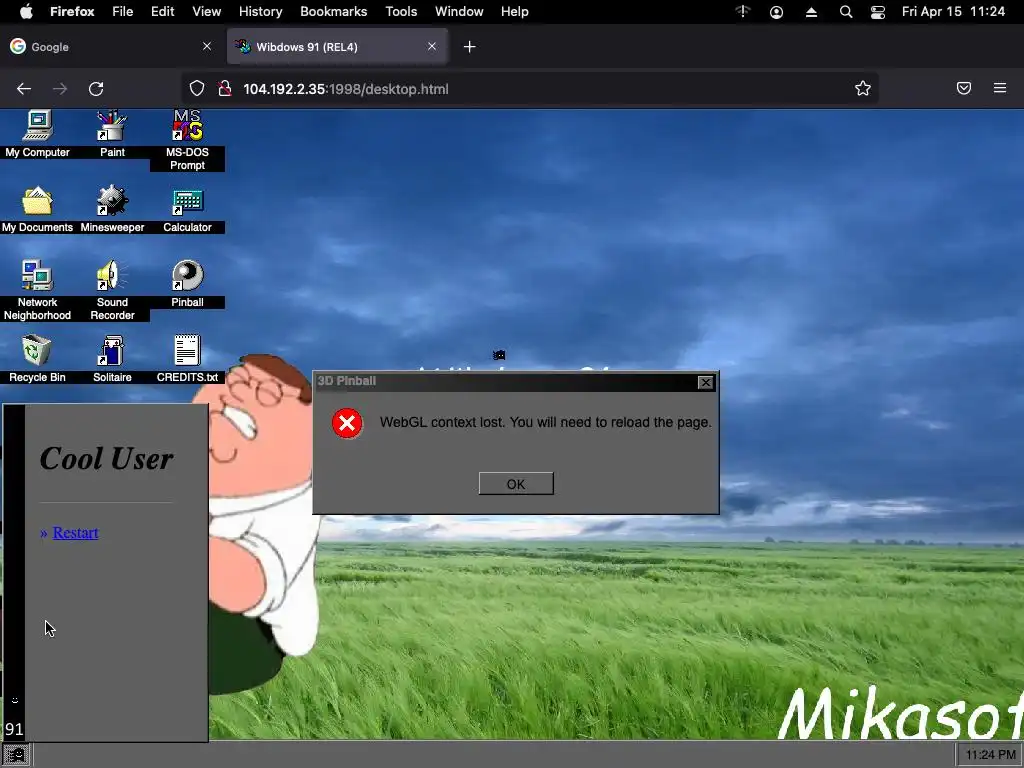This screenshot has height=768, width=1024.
Task: Open the View menu
Action: (206, 12)
